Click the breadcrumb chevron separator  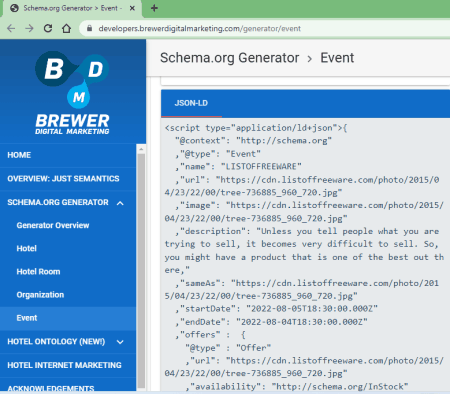pyautogui.click(x=310, y=59)
